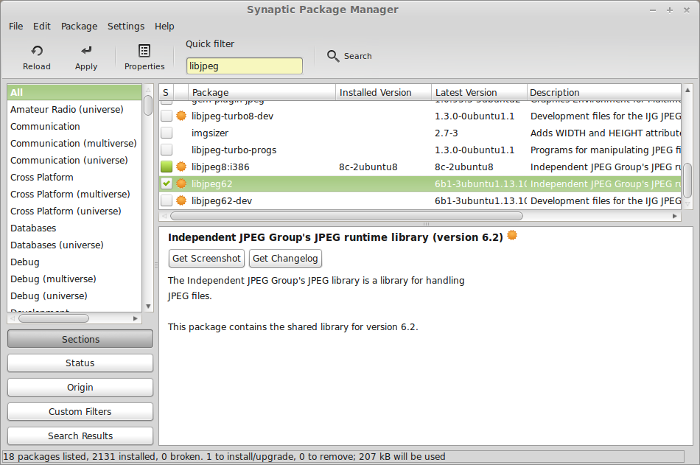
Task: Sort by the Installed Version column header
Action: coord(383,92)
